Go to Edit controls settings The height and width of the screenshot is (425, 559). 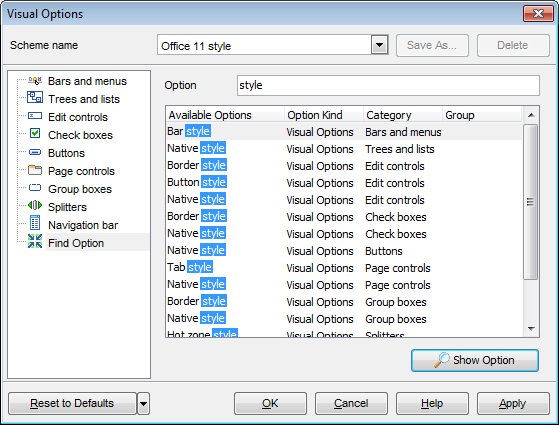[x=78, y=117]
